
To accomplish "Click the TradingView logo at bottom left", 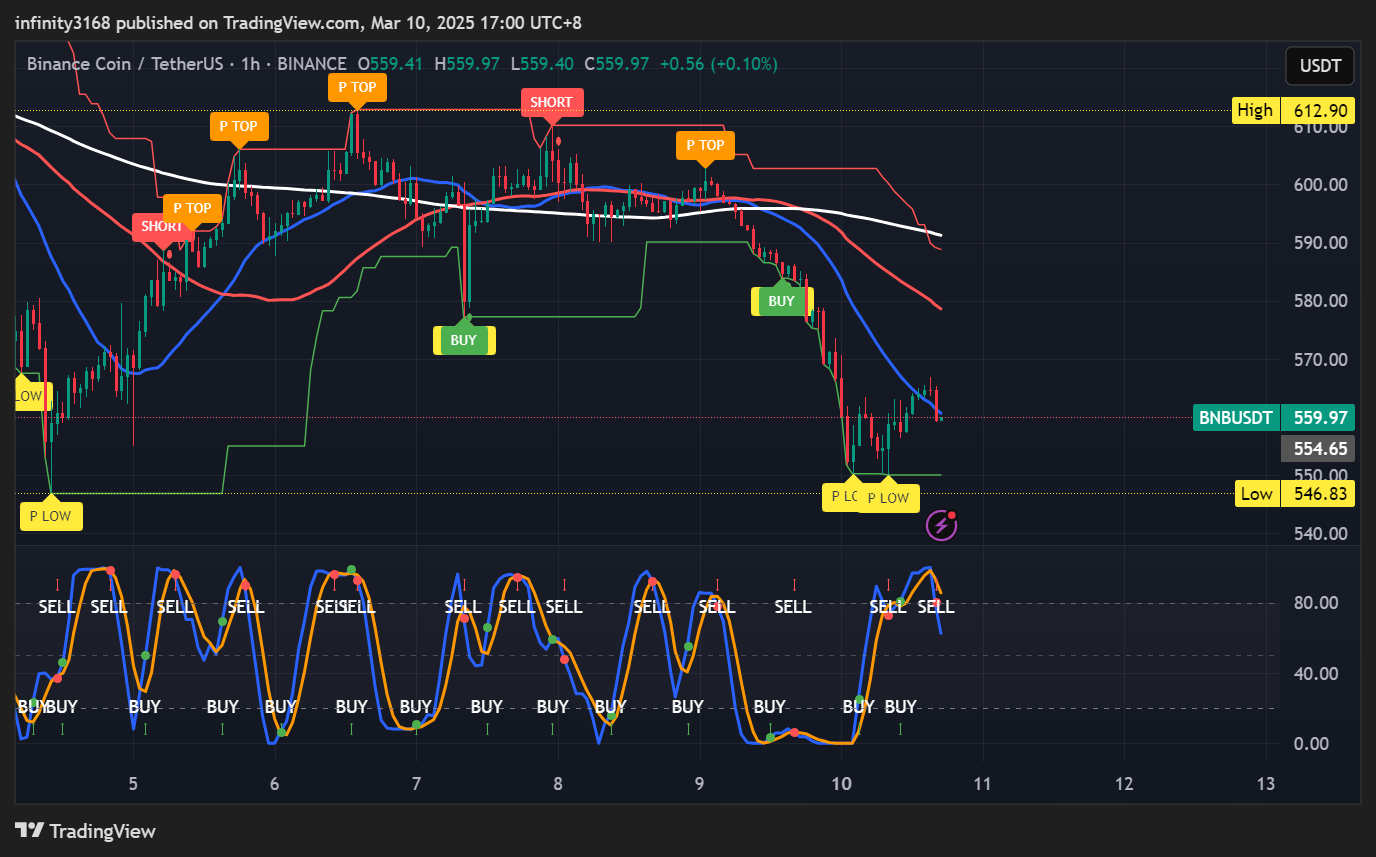I will [x=86, y=831].
